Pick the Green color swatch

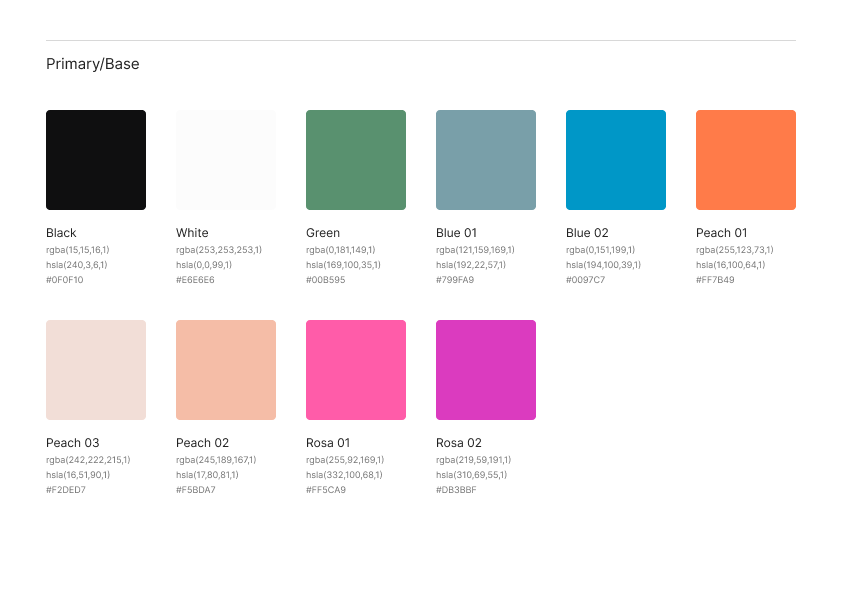coord(356,160)
